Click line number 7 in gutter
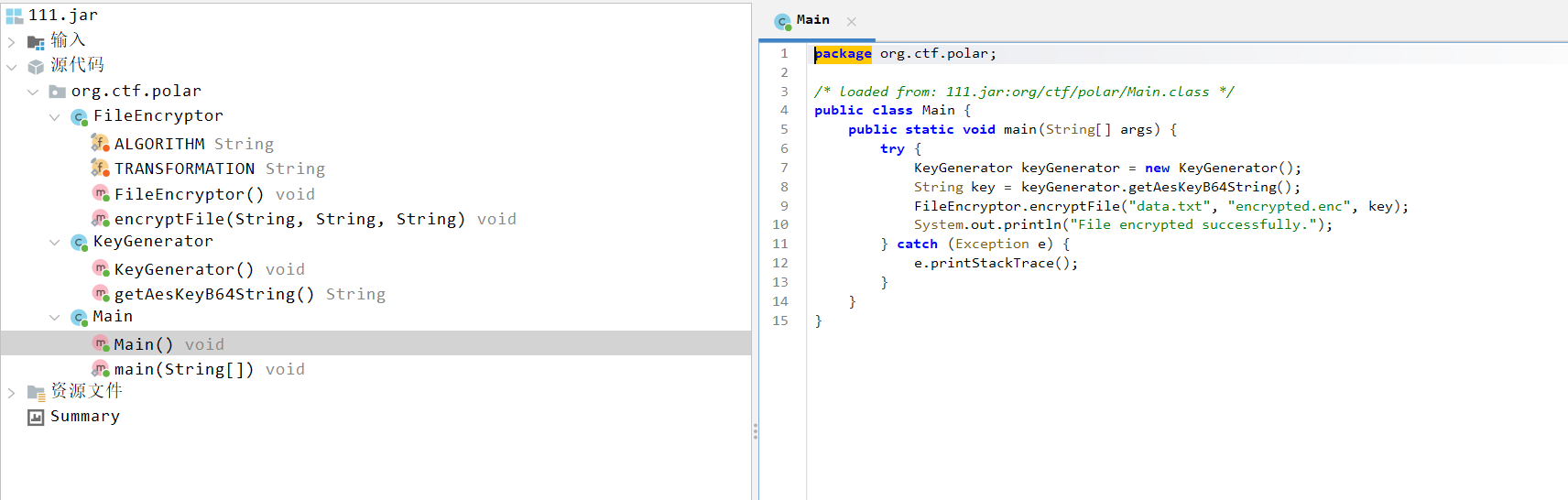The width and height of the screenshot is (1568, 500). click(x=784, y=168)
